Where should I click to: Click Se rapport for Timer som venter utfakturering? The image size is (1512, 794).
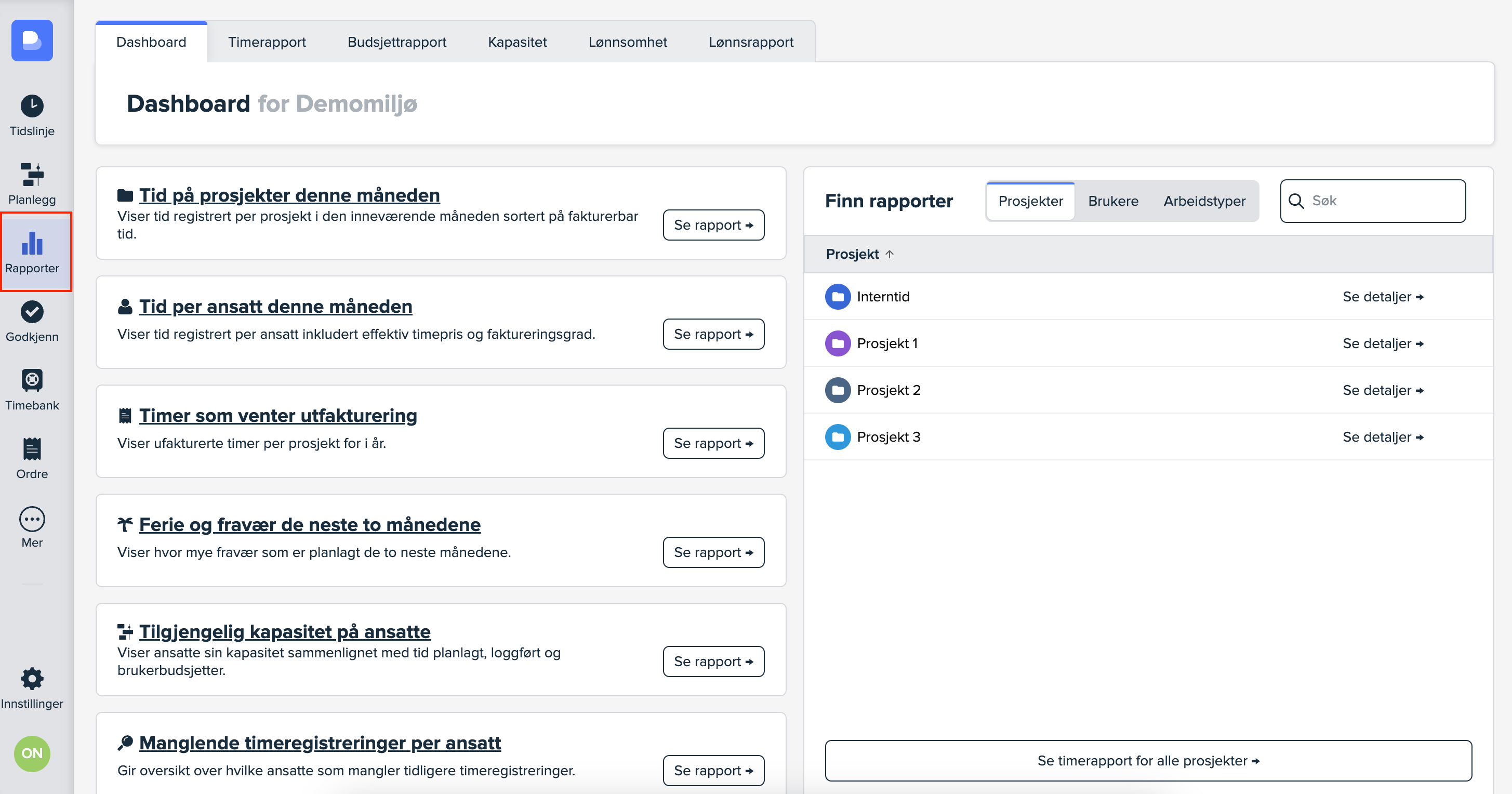pyautogui.click(x=713, y=443)
